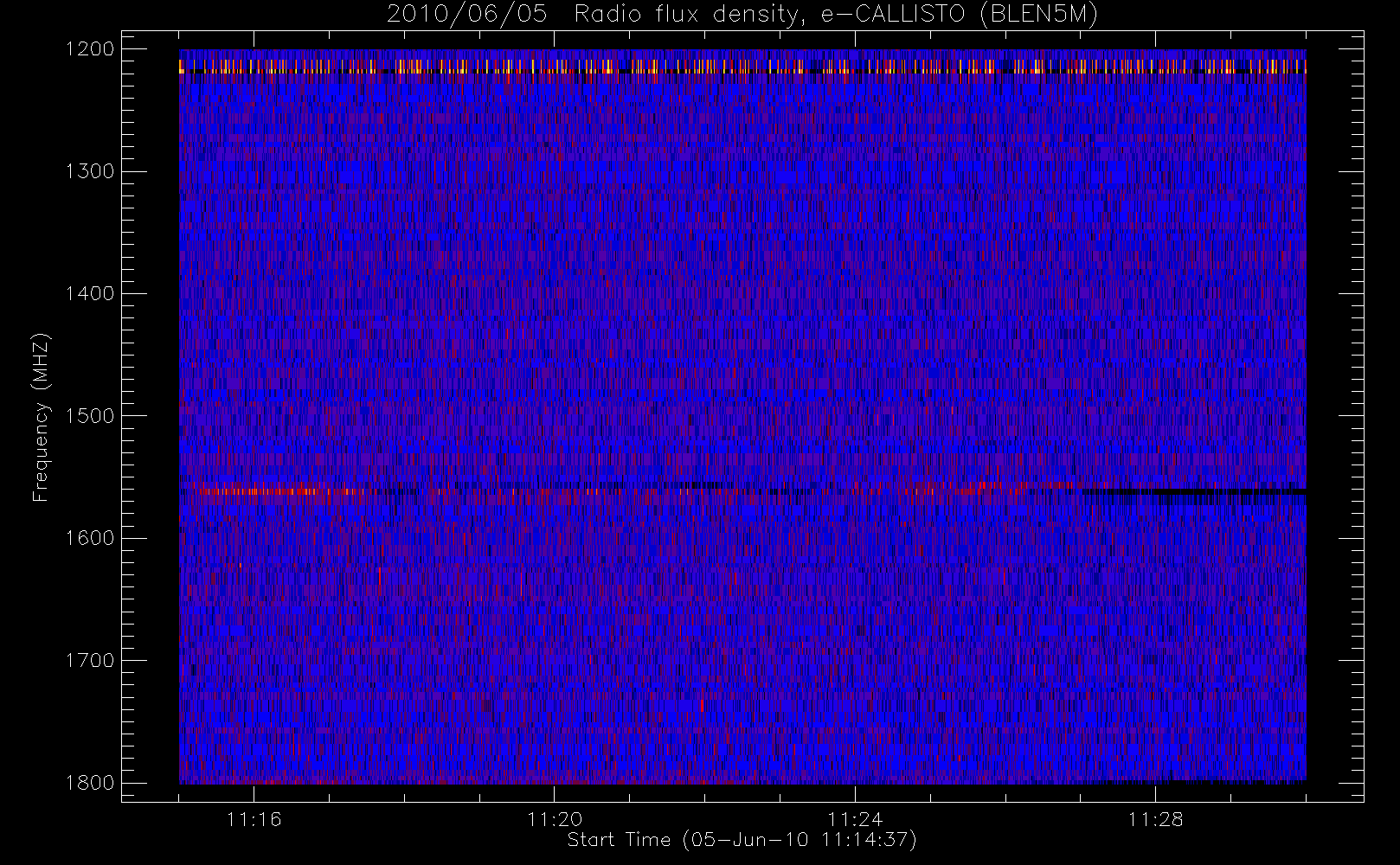Click the 1200 frequency tick label
Image resolution: width=1400 pixels, height=865 pixels.
[90, 48]
